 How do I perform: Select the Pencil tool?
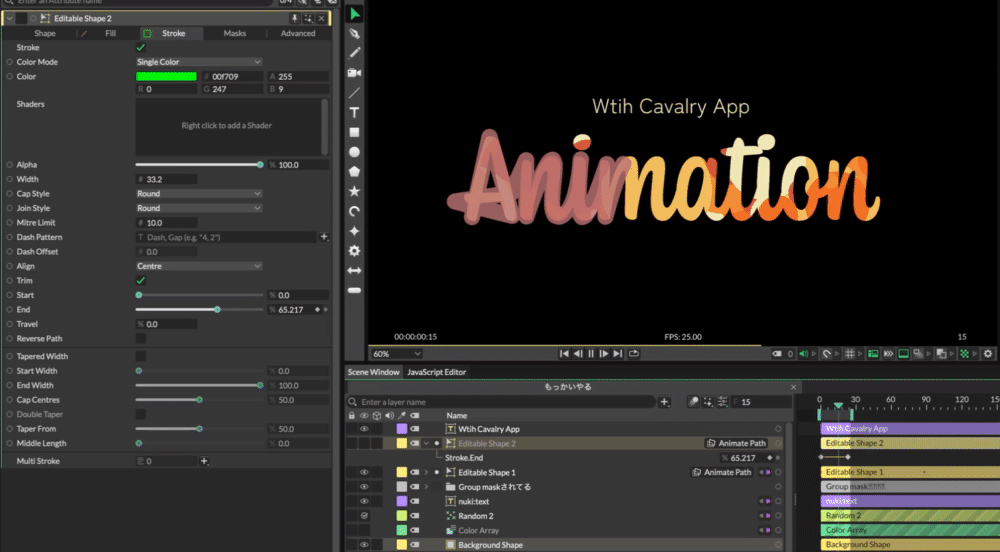355,53
